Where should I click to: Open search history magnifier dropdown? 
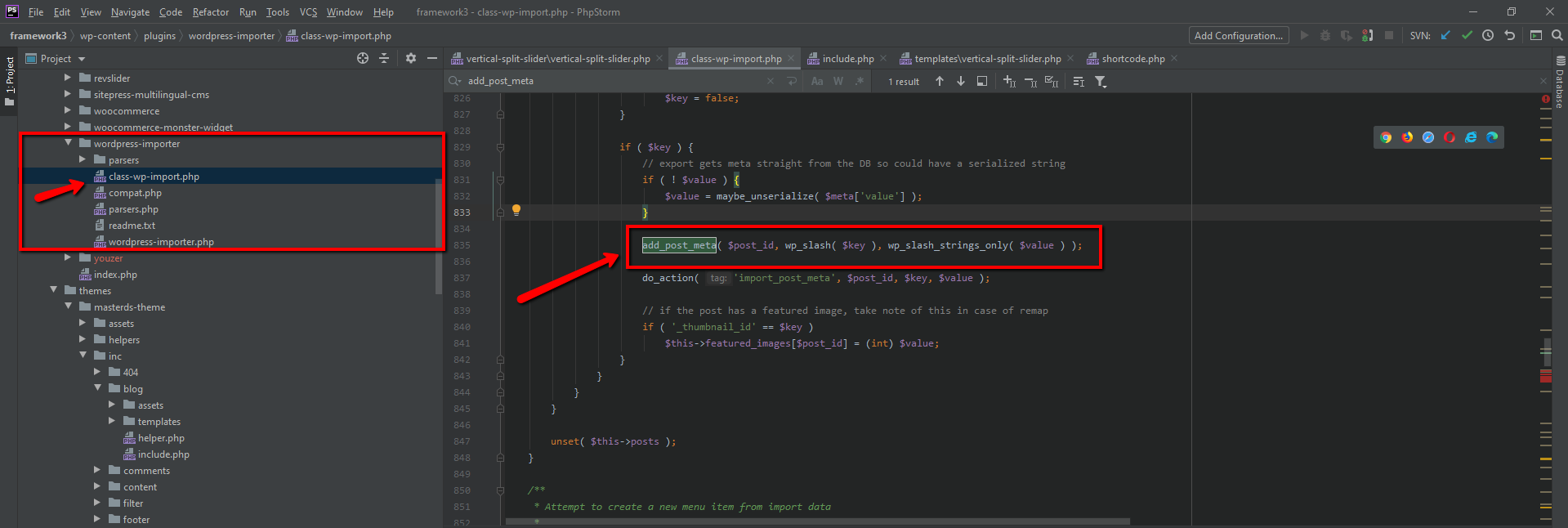pyautogui.click(x=455, y=81)
